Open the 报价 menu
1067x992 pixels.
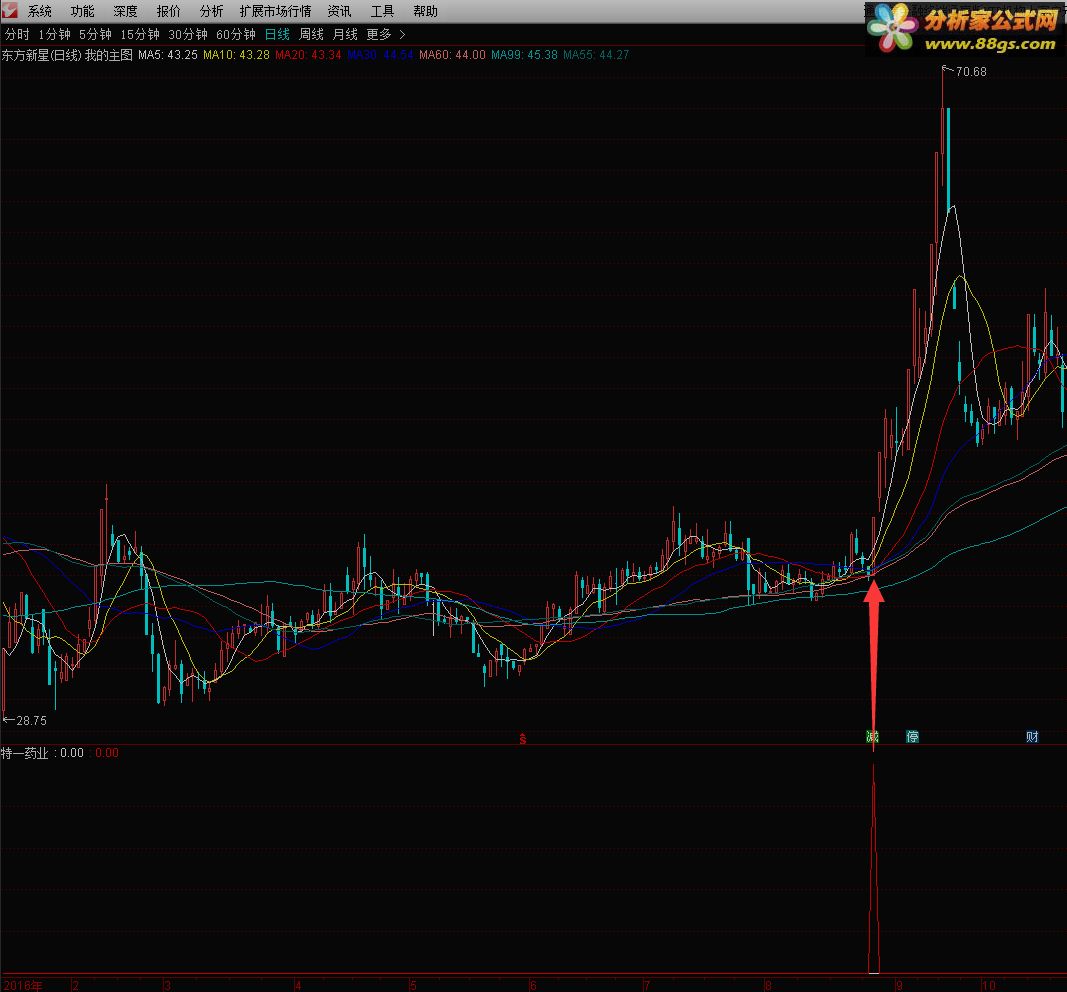coord(168,12)
